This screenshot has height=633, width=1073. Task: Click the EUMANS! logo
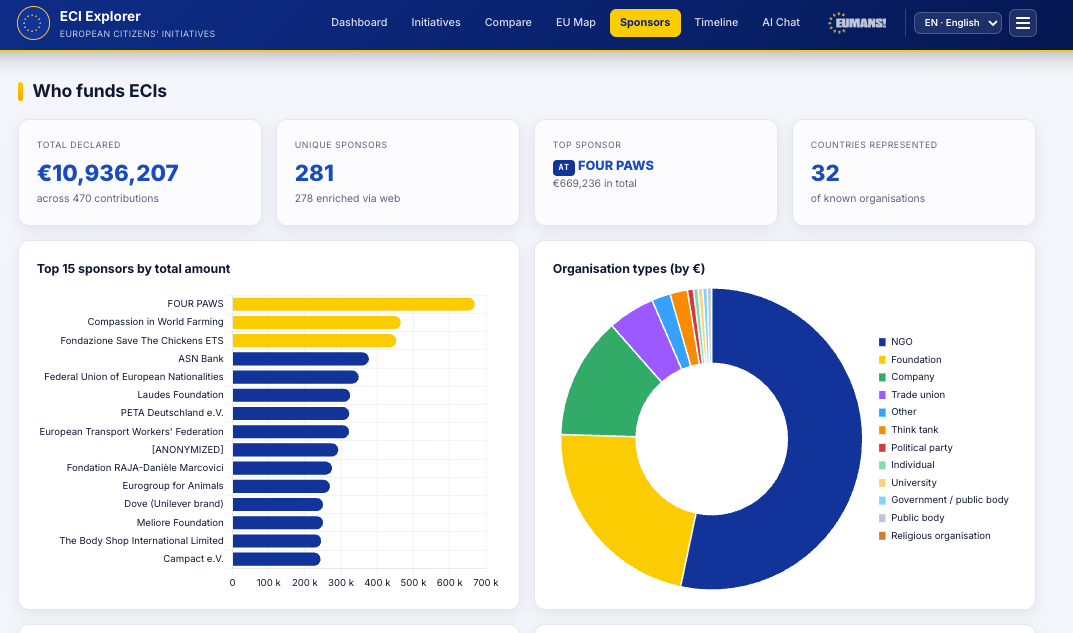tap(857, 23)
